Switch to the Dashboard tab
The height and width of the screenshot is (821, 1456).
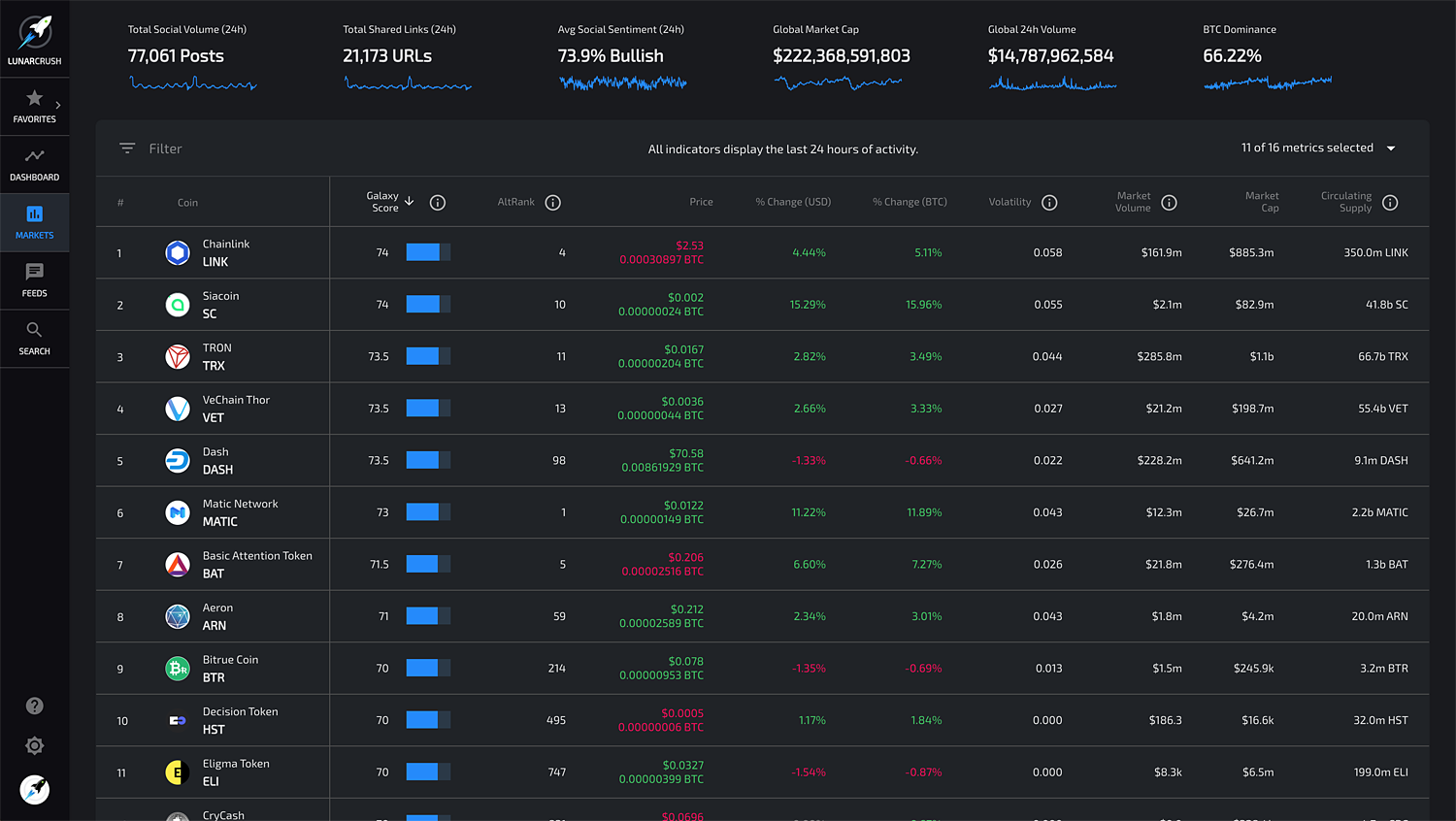[x=34, y=164]
